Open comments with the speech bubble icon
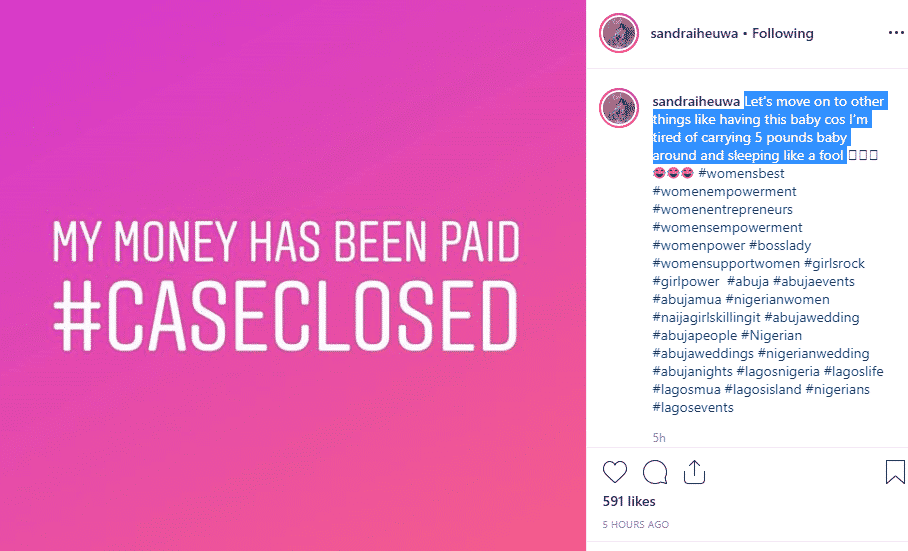The image size is (908, 551). tap(655, 472)
